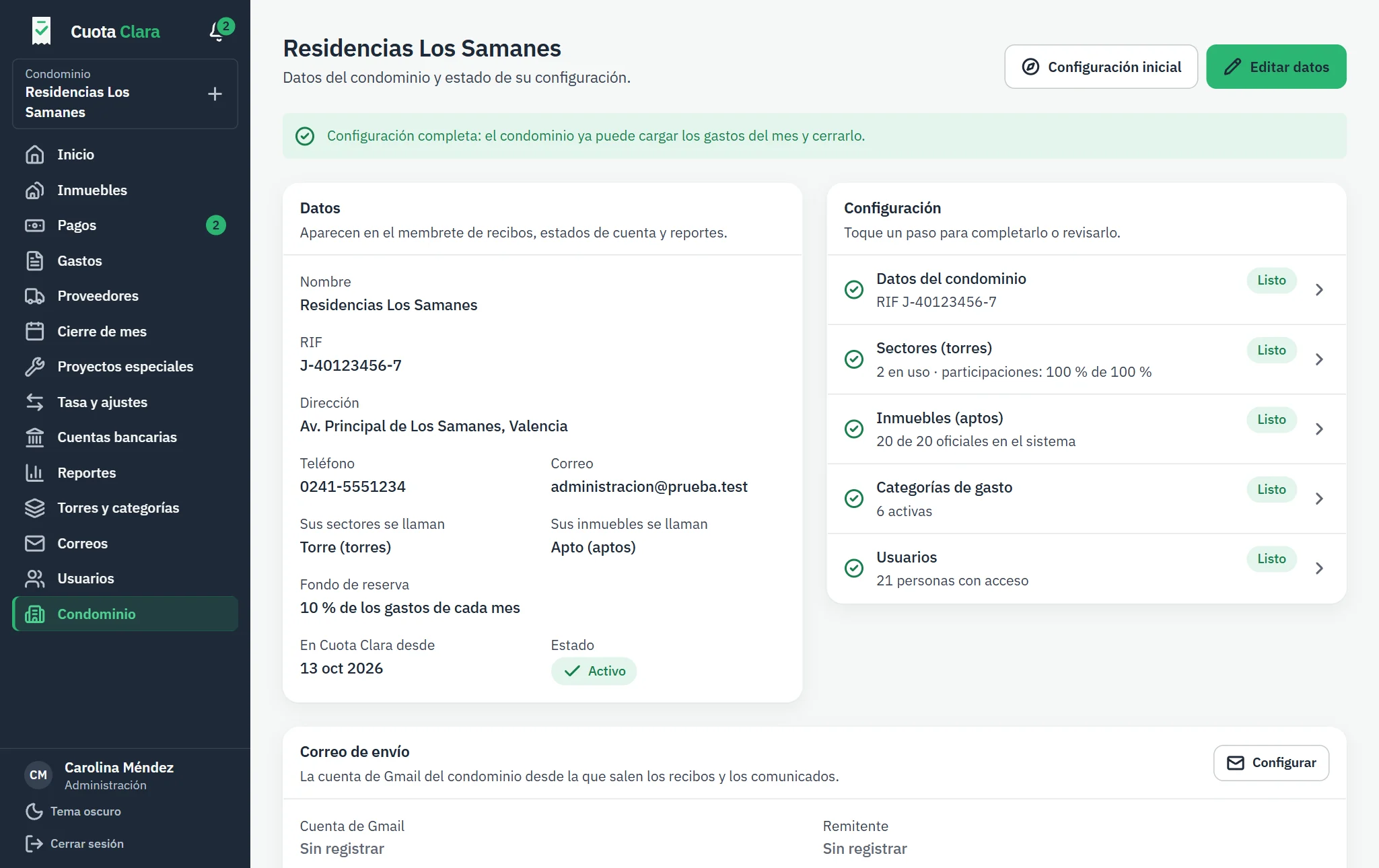Add a new condominio with plus icon
The height and width of the screenshot is (868, 1379).
215,94
